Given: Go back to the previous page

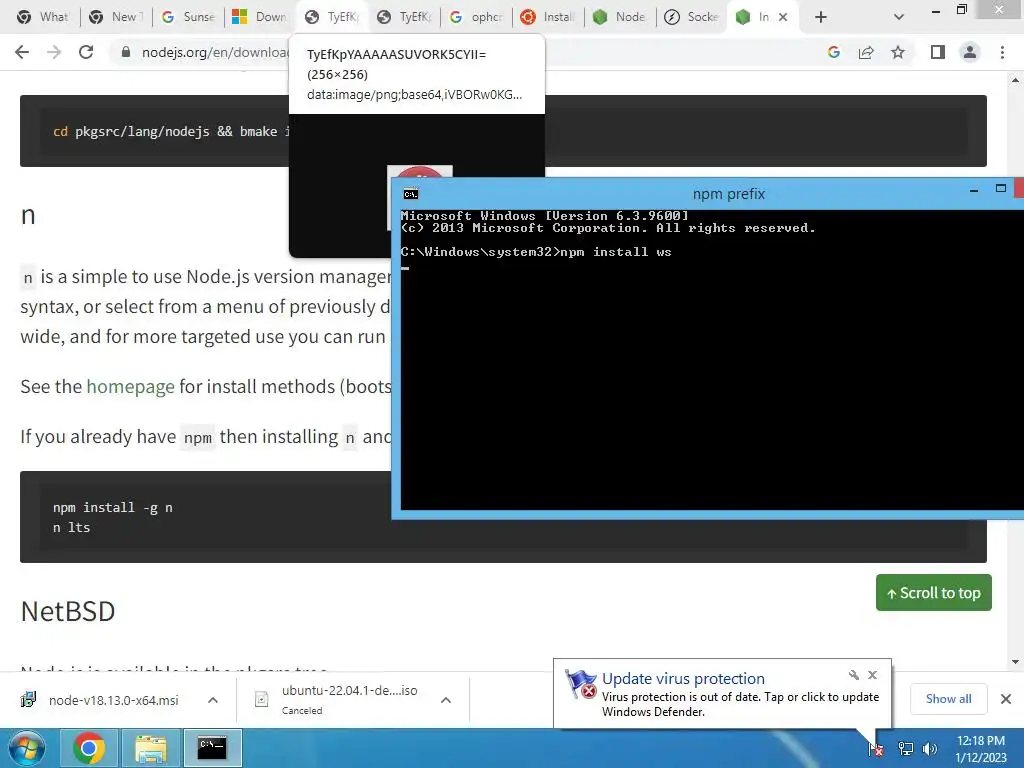Looking at the screenshot, I should pos(22,52).
